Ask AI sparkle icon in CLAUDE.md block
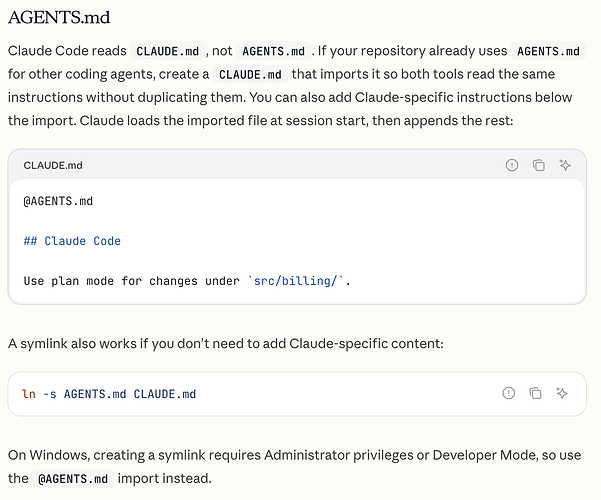 click(x=565, y=165)
